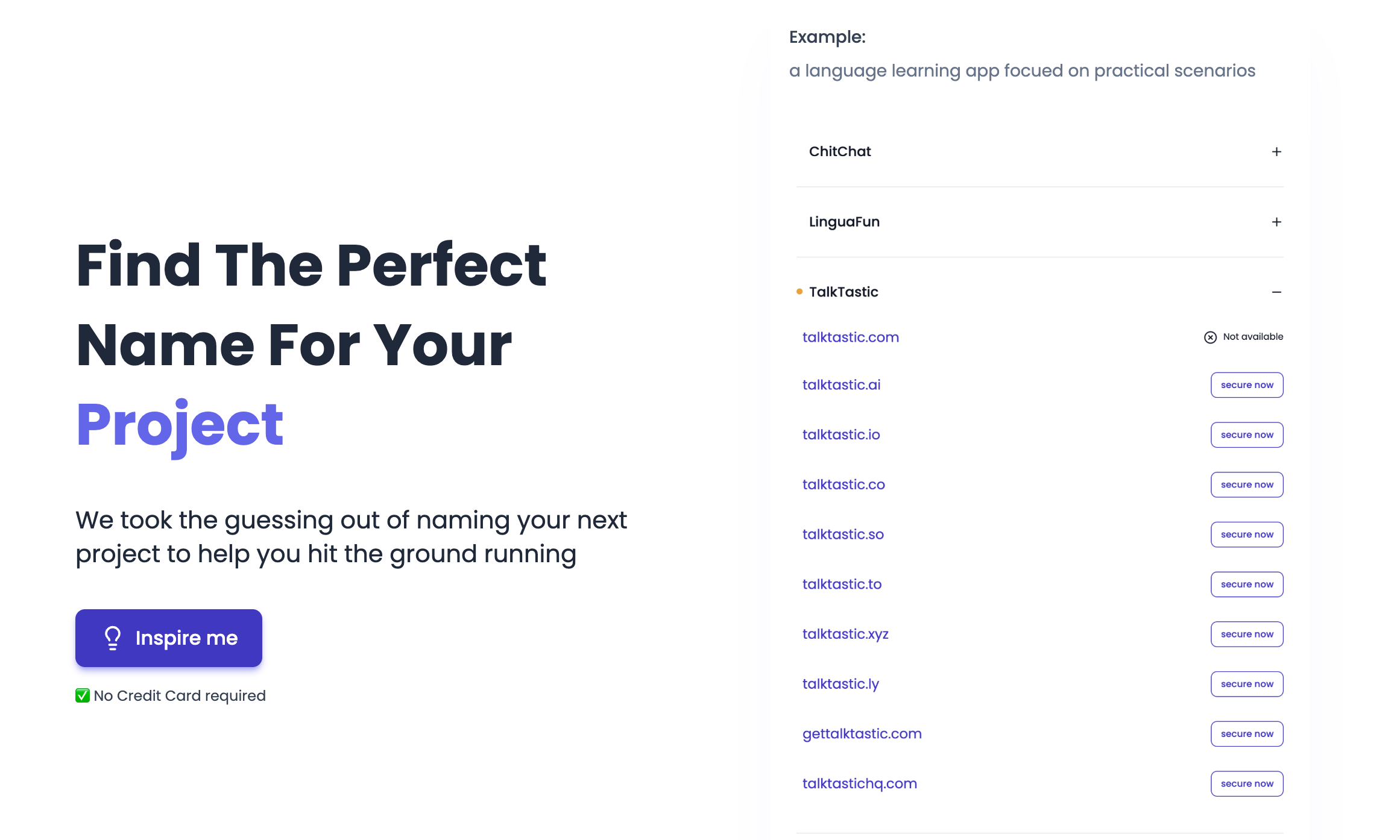Click the orange status dot beside TalkTastic
The image size is (1400, 840).
tap(799, 291)
